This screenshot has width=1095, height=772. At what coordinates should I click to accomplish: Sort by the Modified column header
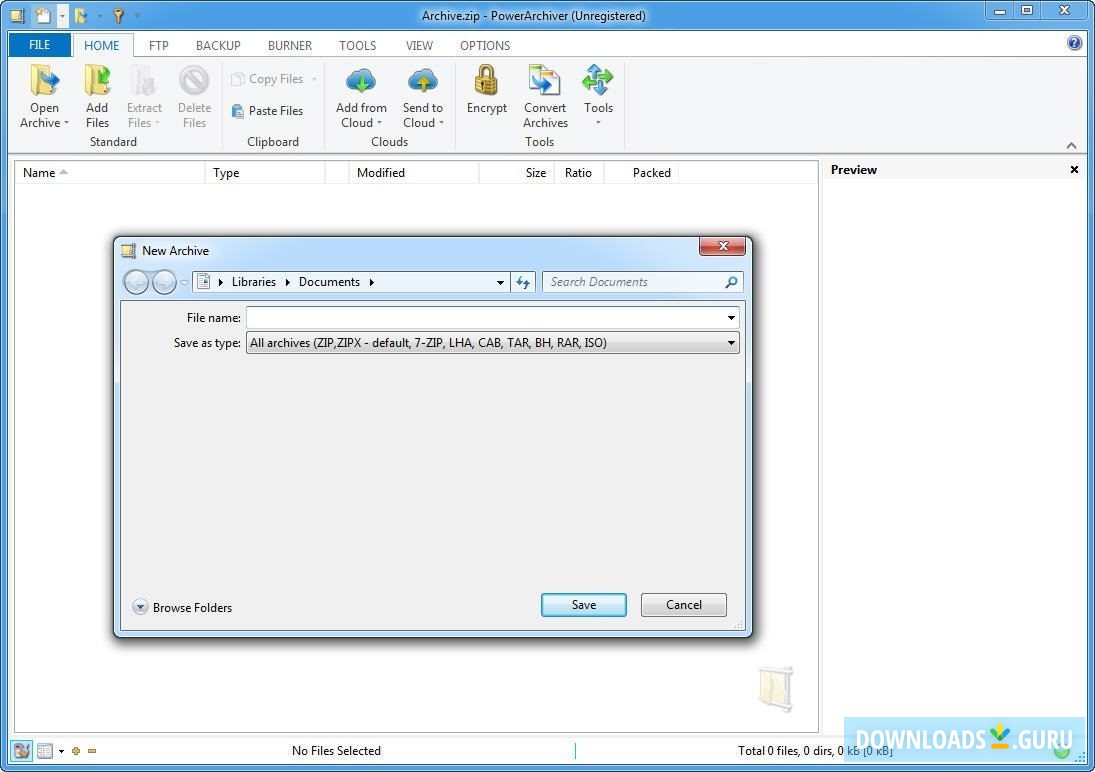414,173
